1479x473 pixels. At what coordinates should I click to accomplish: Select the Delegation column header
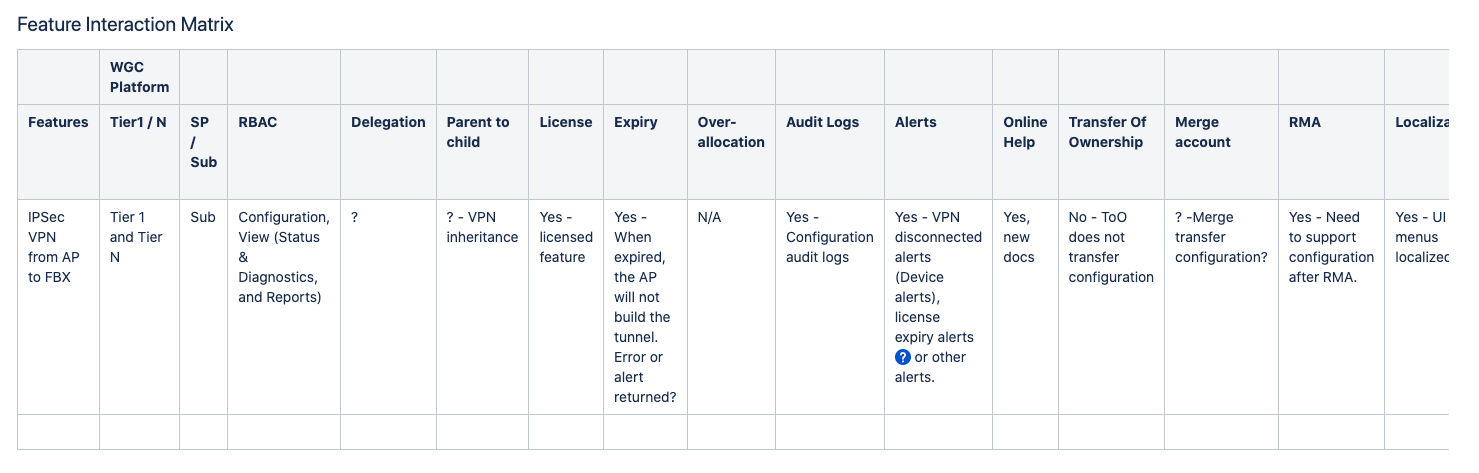[x=388, y=122]
